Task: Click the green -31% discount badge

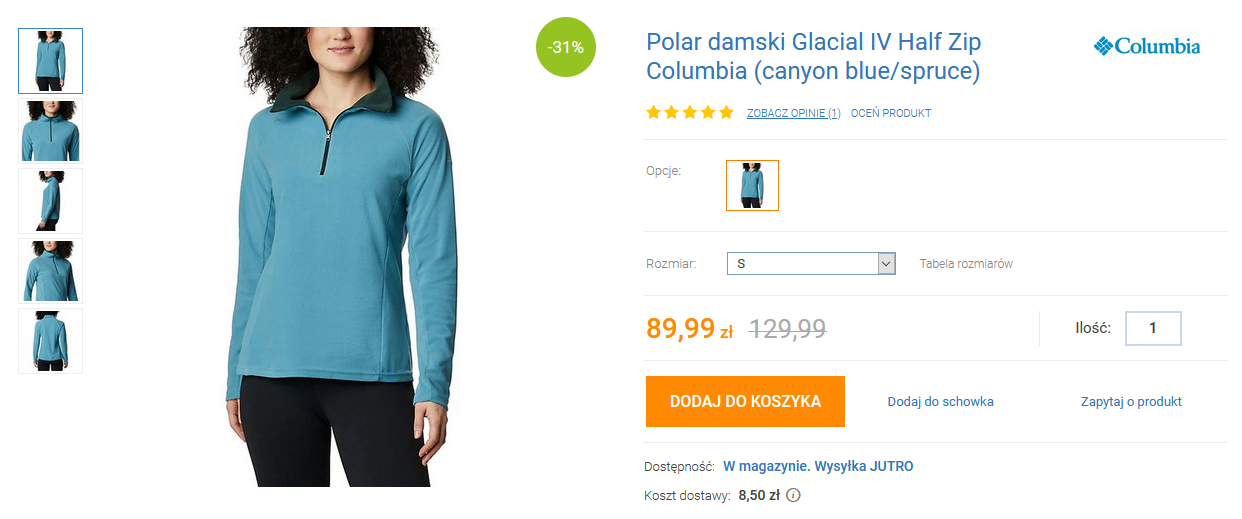Action: 566,47
